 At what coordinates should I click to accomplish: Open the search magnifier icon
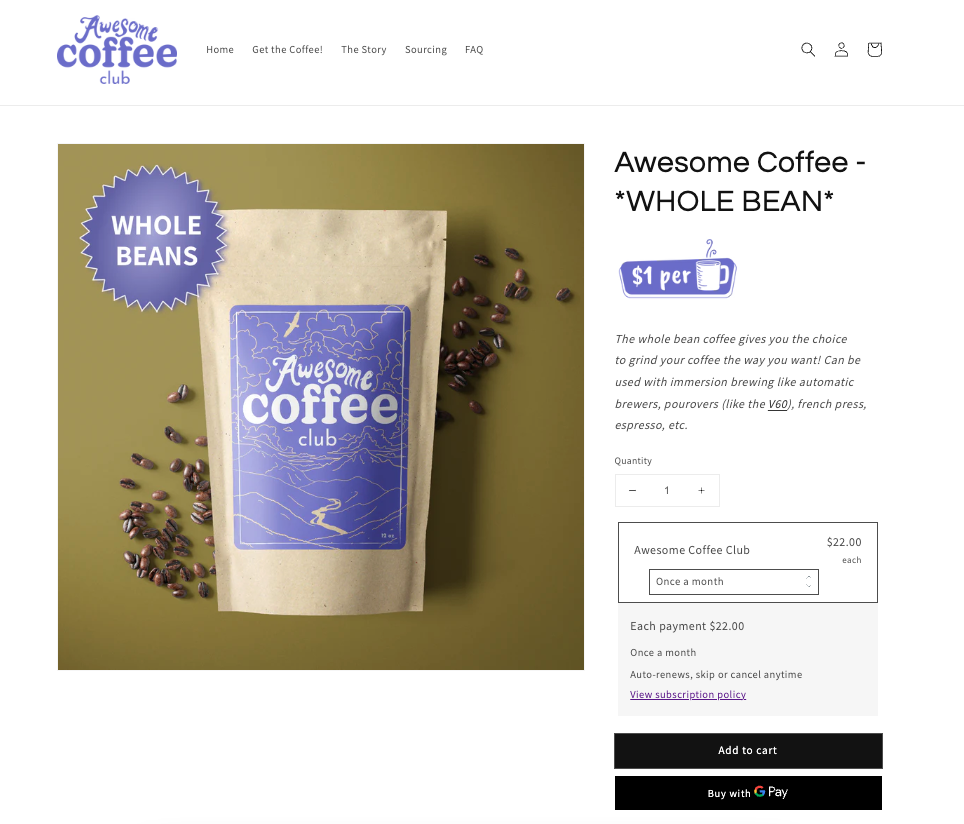click(x=808, y=50)
